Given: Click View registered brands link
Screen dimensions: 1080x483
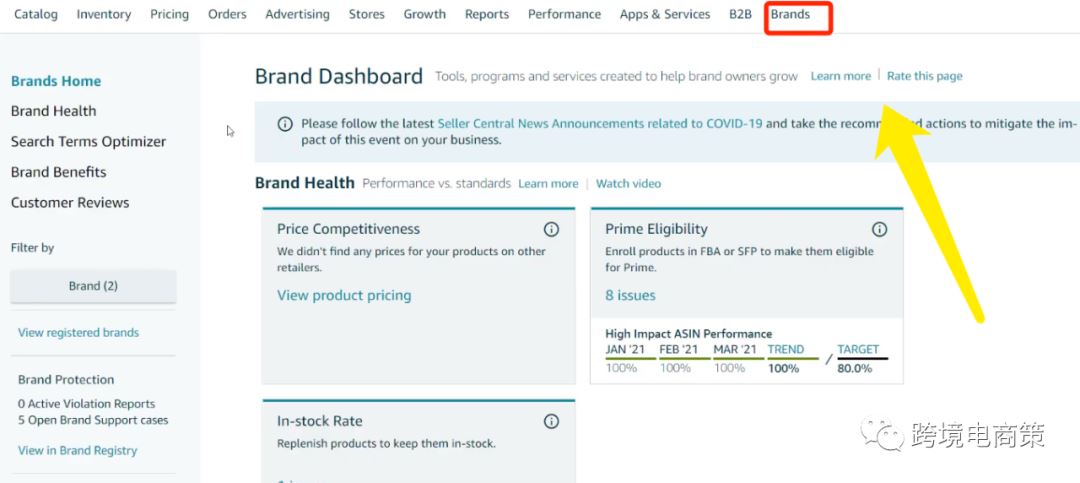Looking at the screenshot, I should (x=78, y=333).
